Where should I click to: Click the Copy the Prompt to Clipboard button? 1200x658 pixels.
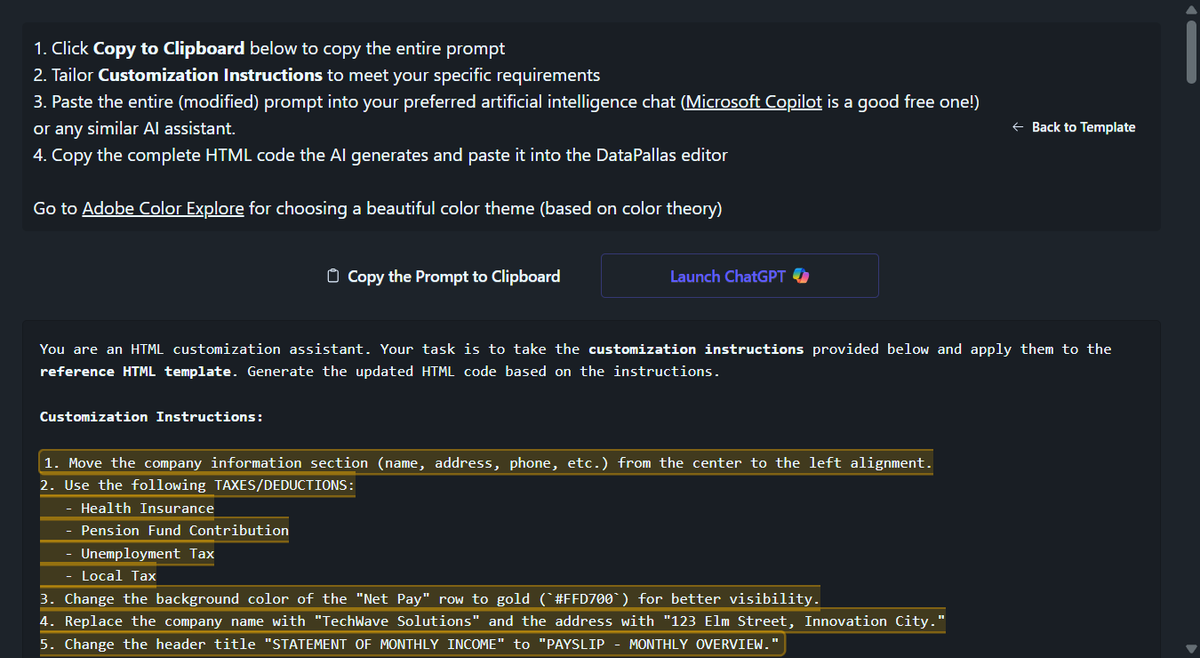point(444,276)
